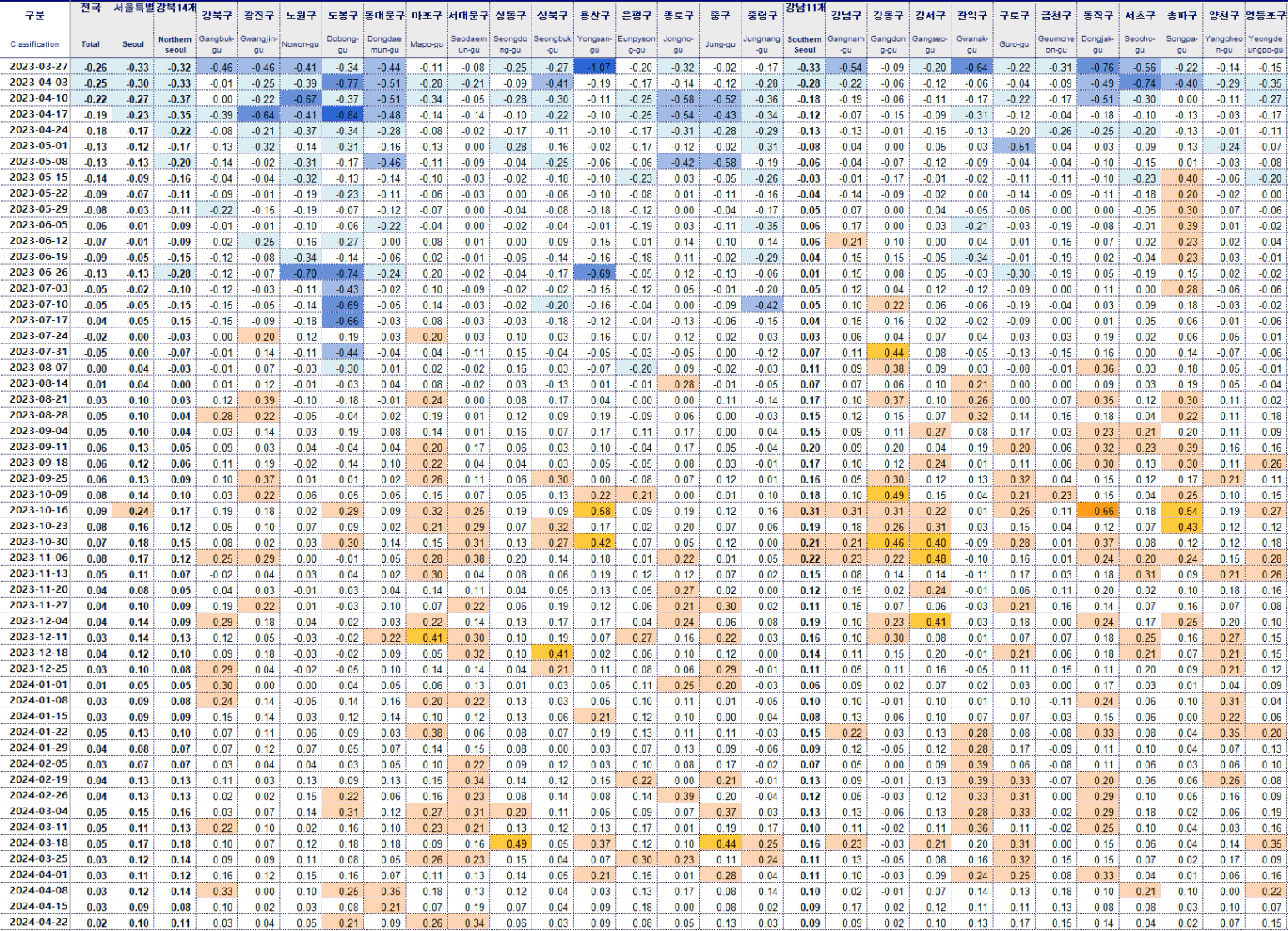Click the -0.69 Yongsan-gu cell for 2023-06-26
Image resolution: width=1288 pixels, height=931 pixels.
(594, 273)
